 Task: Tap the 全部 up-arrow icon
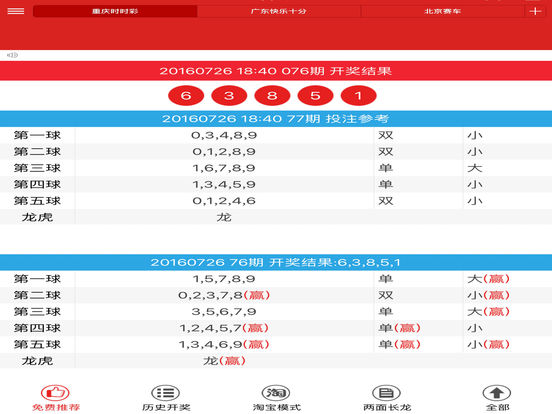(x=497, y=393)
